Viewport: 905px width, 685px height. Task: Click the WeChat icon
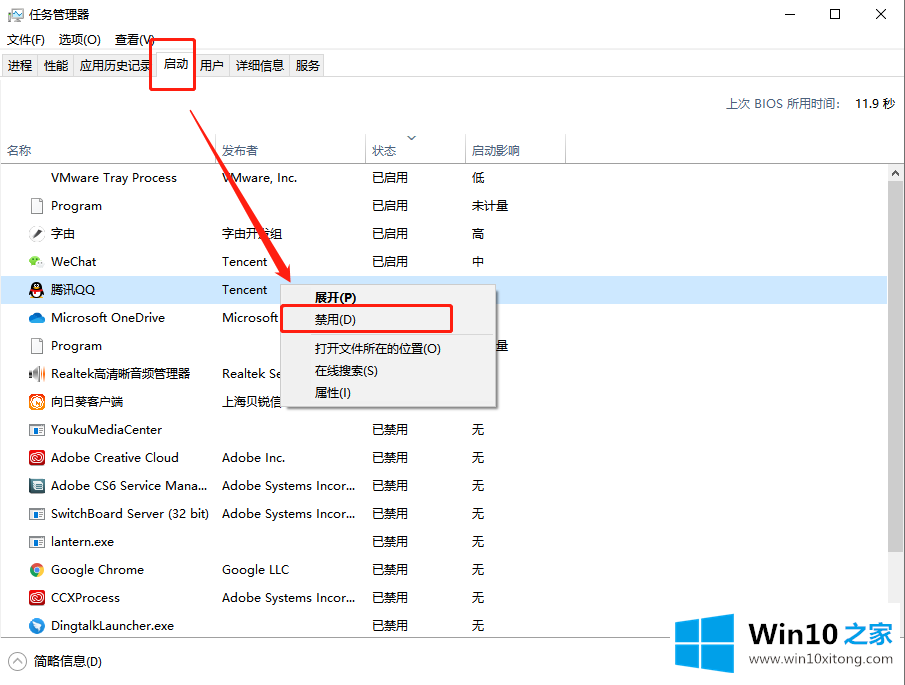tap(36, 262)
